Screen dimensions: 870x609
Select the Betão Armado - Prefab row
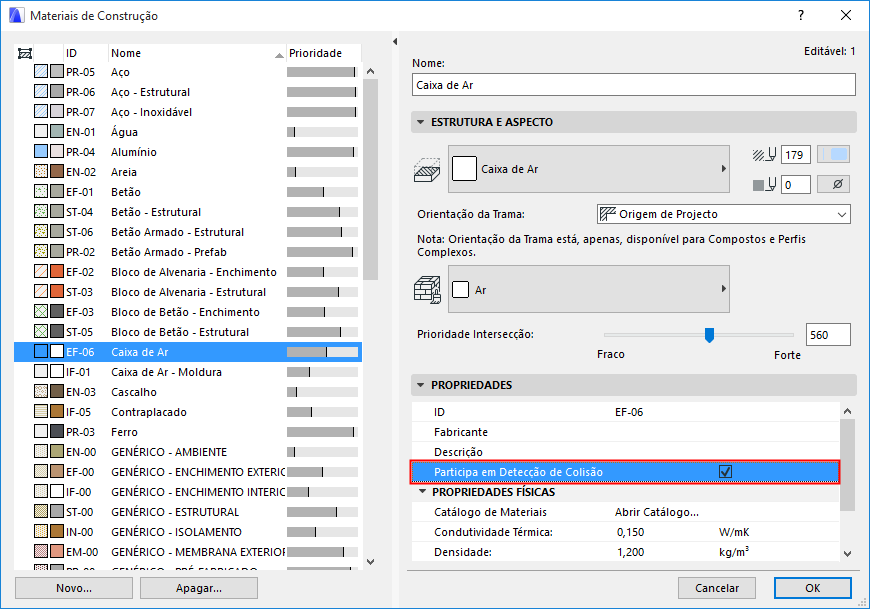[188, 251]
